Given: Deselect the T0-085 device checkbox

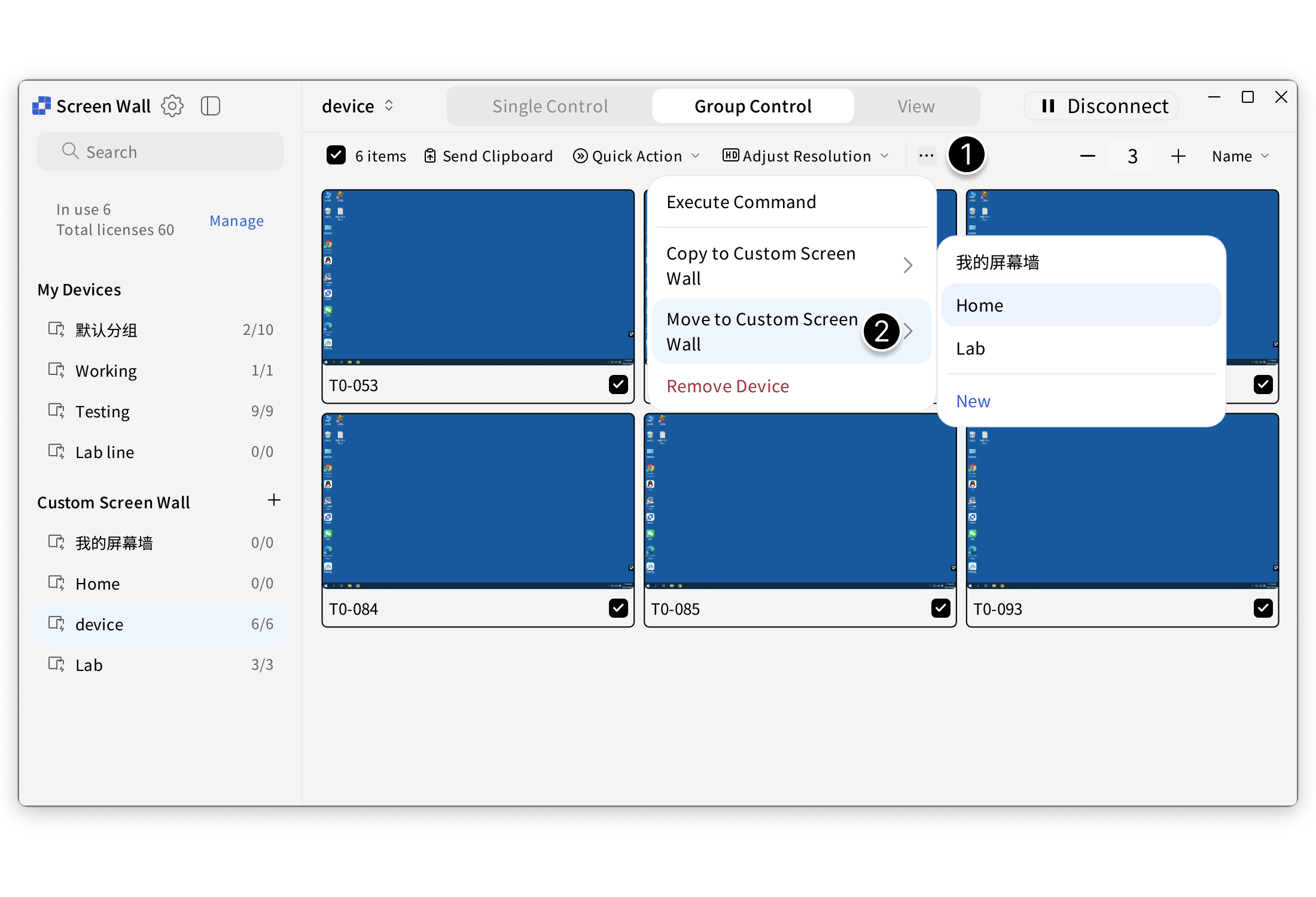Looking at the screenshot, I should pos(940,608).
